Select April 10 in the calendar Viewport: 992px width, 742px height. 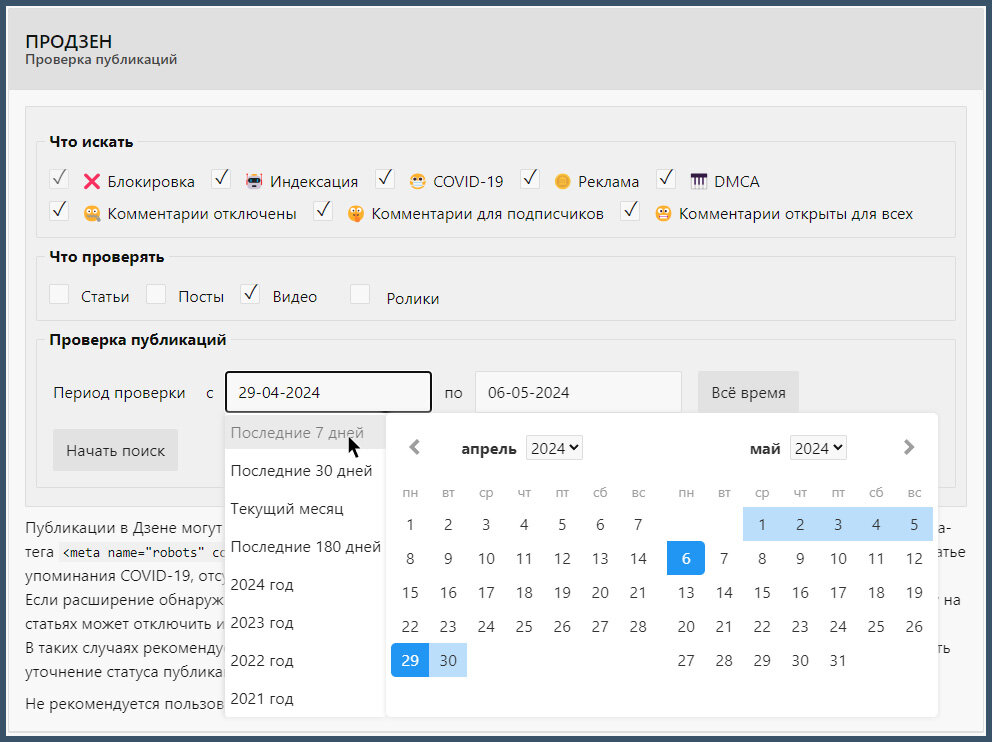click(x=486, y=559)
